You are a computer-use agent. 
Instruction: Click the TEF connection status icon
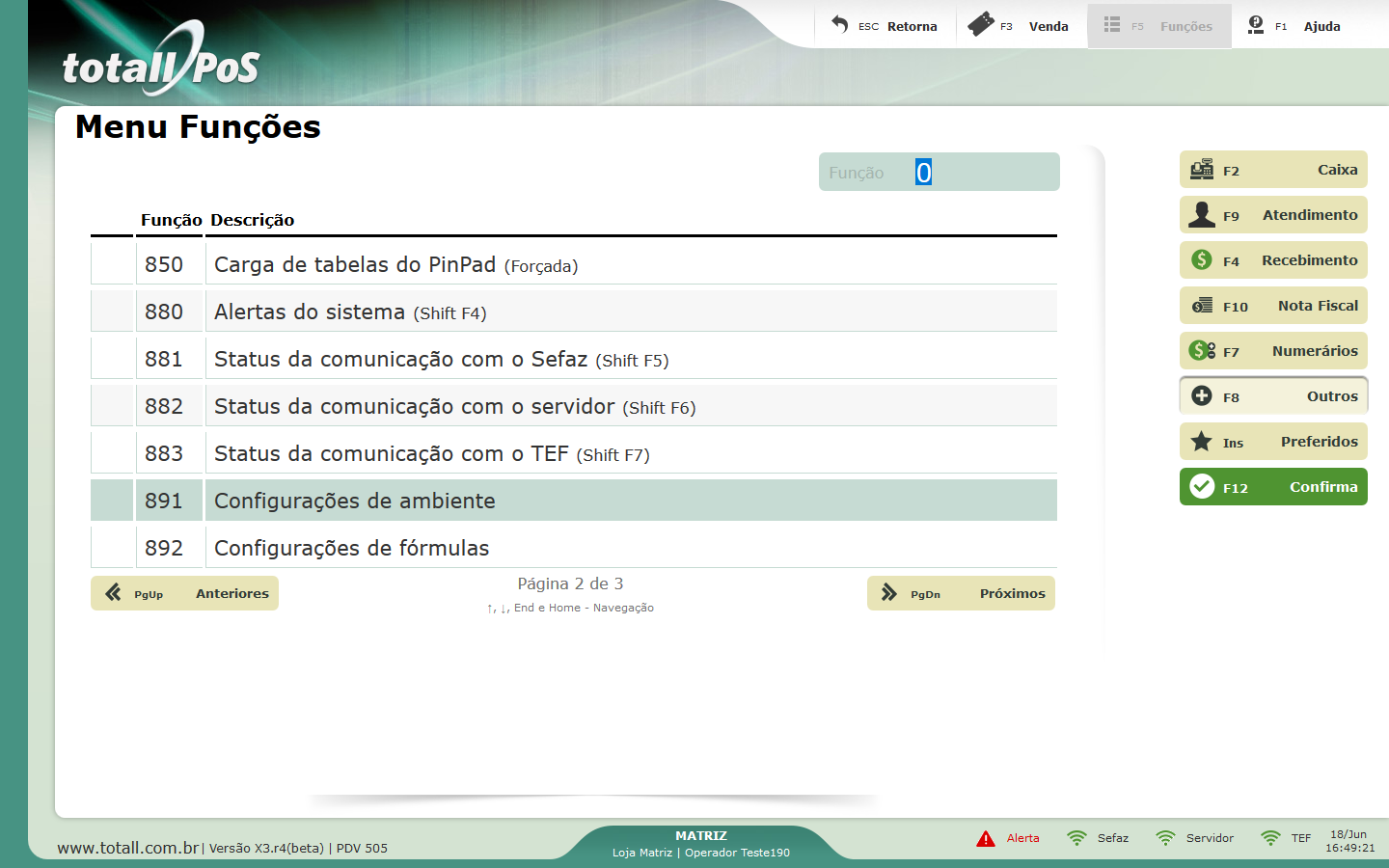pyautogui.click(x=1271, y=838)
